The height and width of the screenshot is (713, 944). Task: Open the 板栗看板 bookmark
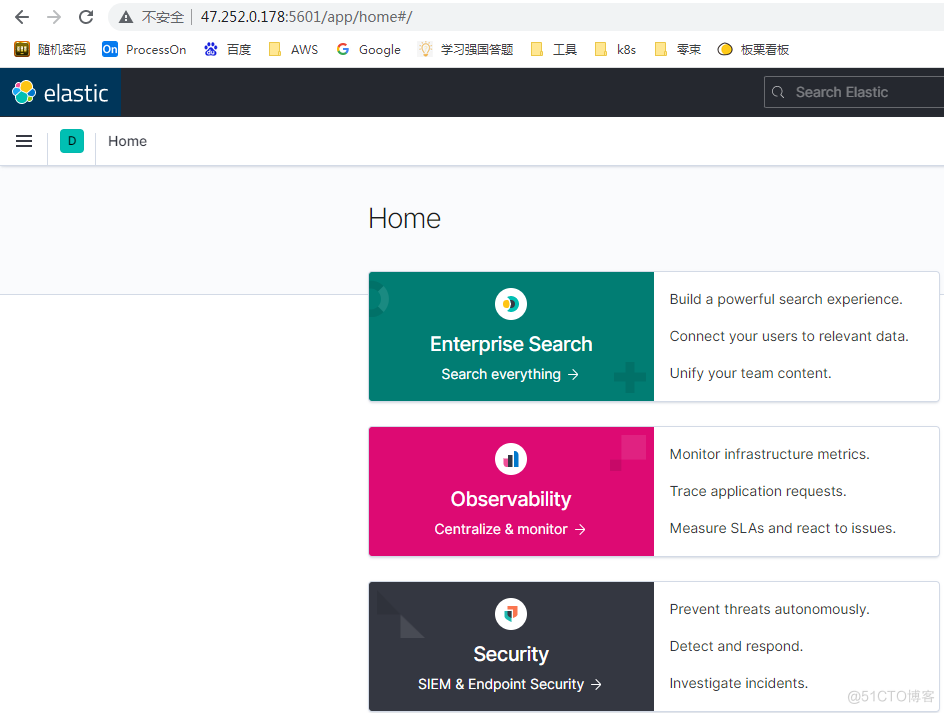(x=753, y=49)
